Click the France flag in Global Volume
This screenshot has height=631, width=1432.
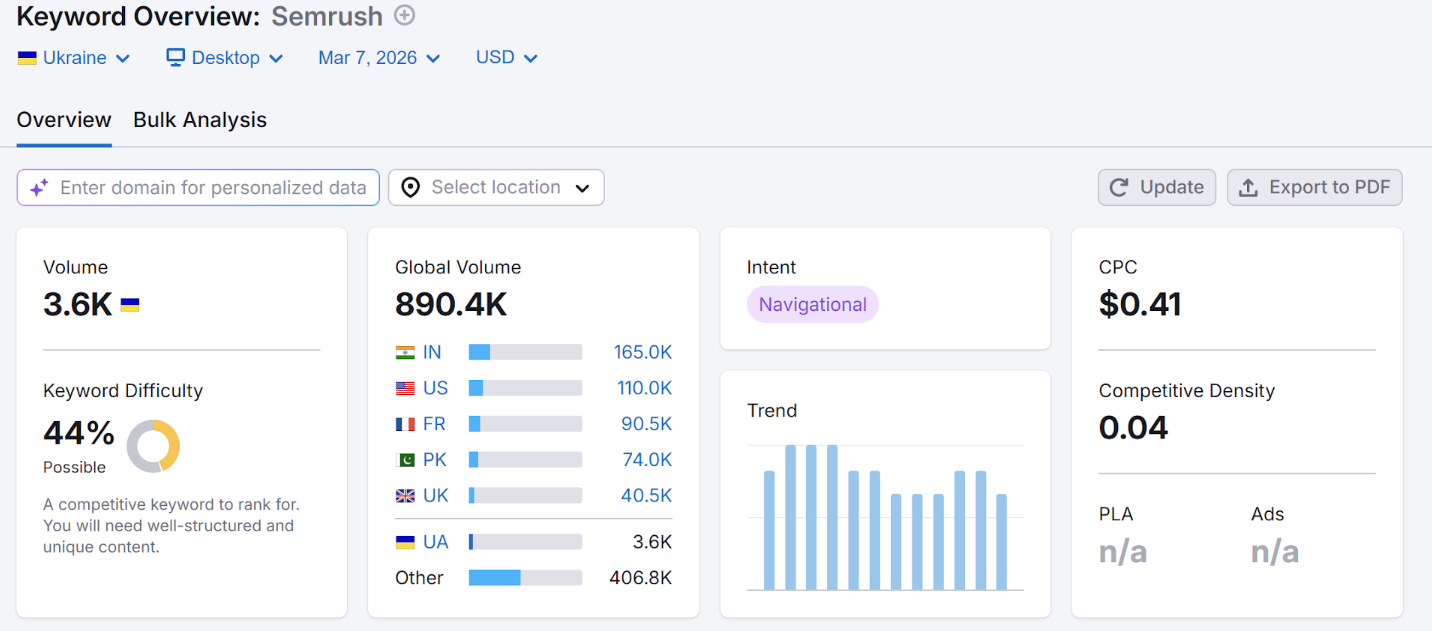[x=405, y=424]
